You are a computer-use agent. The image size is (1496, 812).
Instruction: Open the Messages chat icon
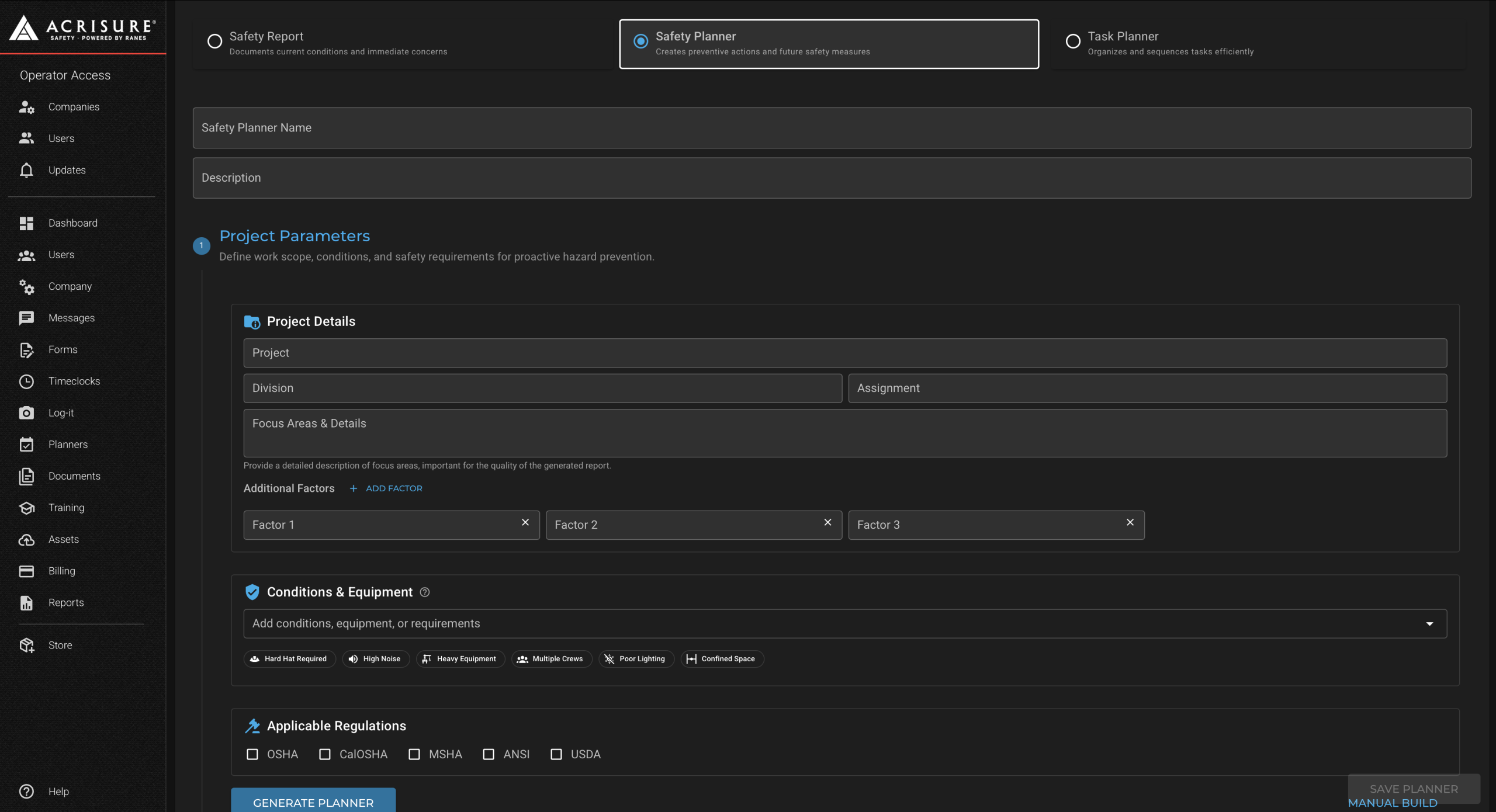pos(26,318)
